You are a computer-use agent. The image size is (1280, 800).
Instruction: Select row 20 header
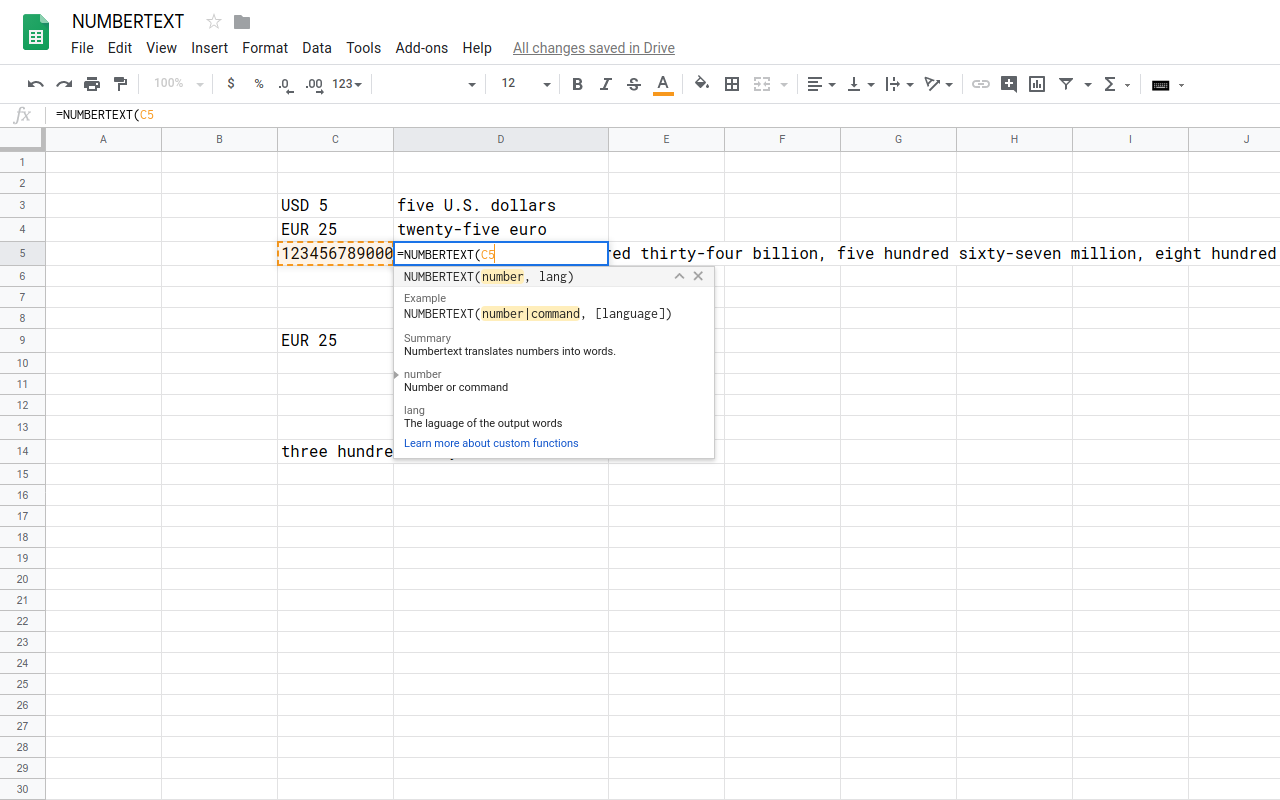(22, 579)
